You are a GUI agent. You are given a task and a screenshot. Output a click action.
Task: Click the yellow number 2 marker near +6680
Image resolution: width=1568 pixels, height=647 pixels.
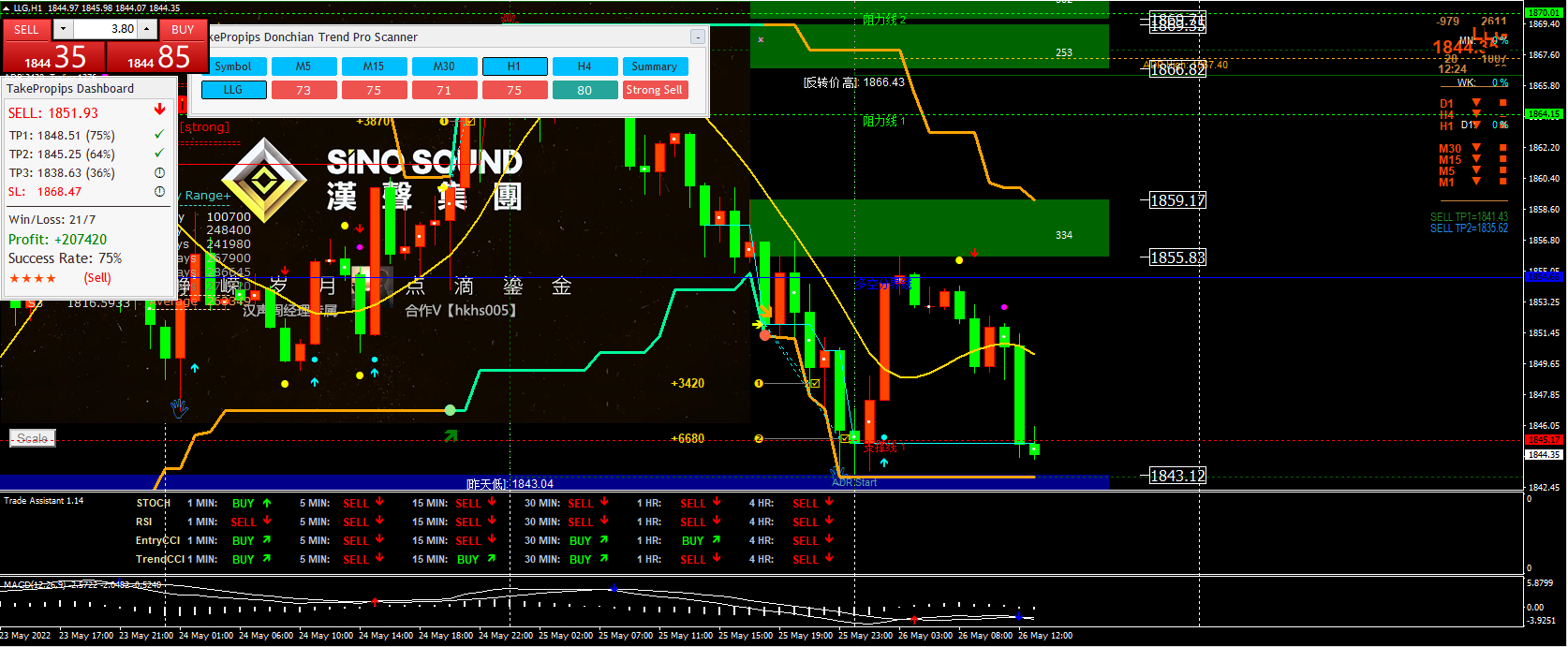coord(759,438)
